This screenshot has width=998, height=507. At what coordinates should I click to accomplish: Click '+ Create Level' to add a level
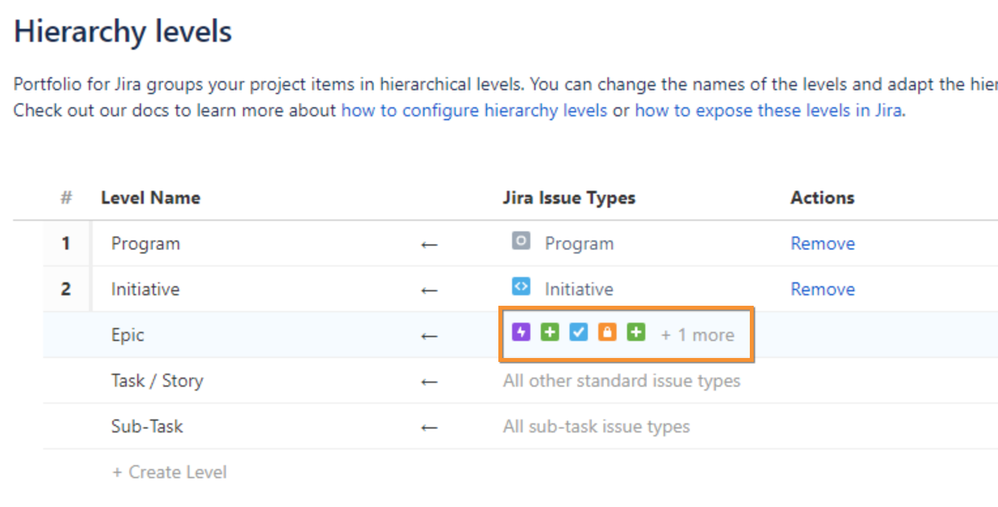click(169, 472)
